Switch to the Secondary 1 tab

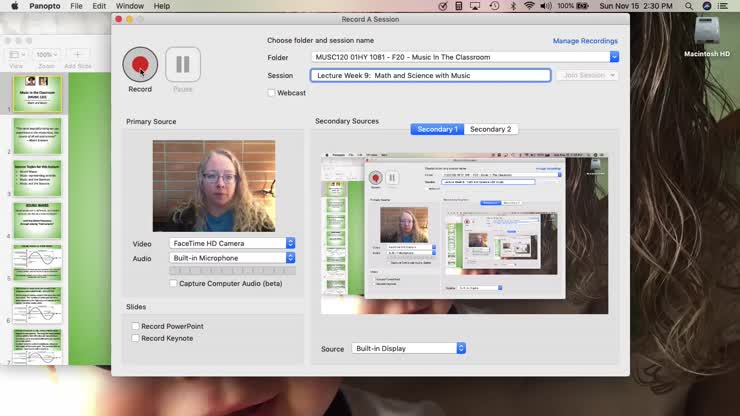[x=437, y=129]
